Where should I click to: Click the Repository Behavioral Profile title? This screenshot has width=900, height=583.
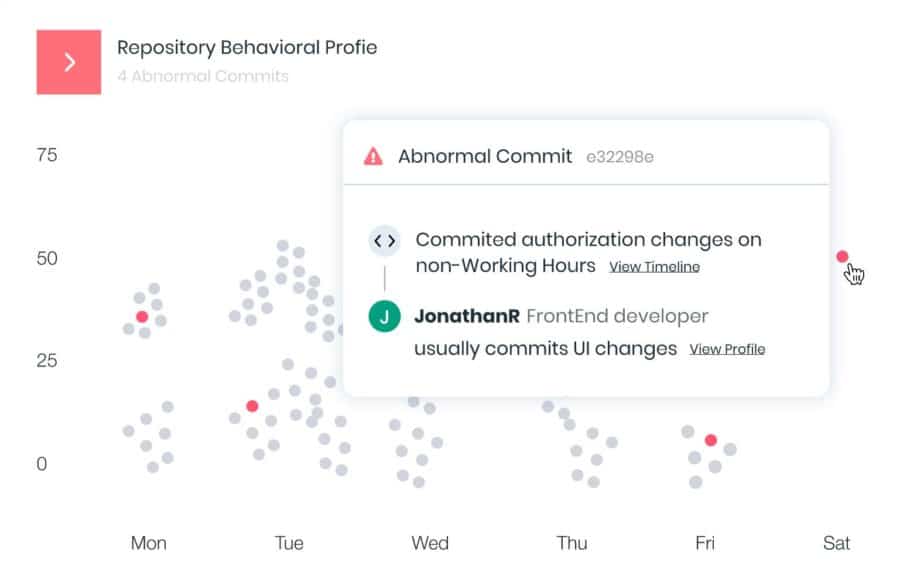click(x=247, y=47)
